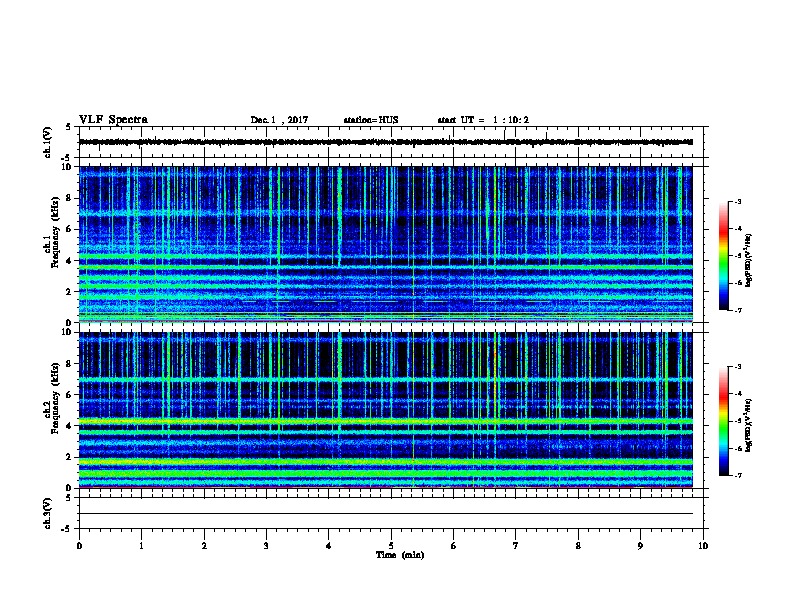Click time axis tick label "5" below ch.3
Viewport: 792px width, 612px height.
391,546
